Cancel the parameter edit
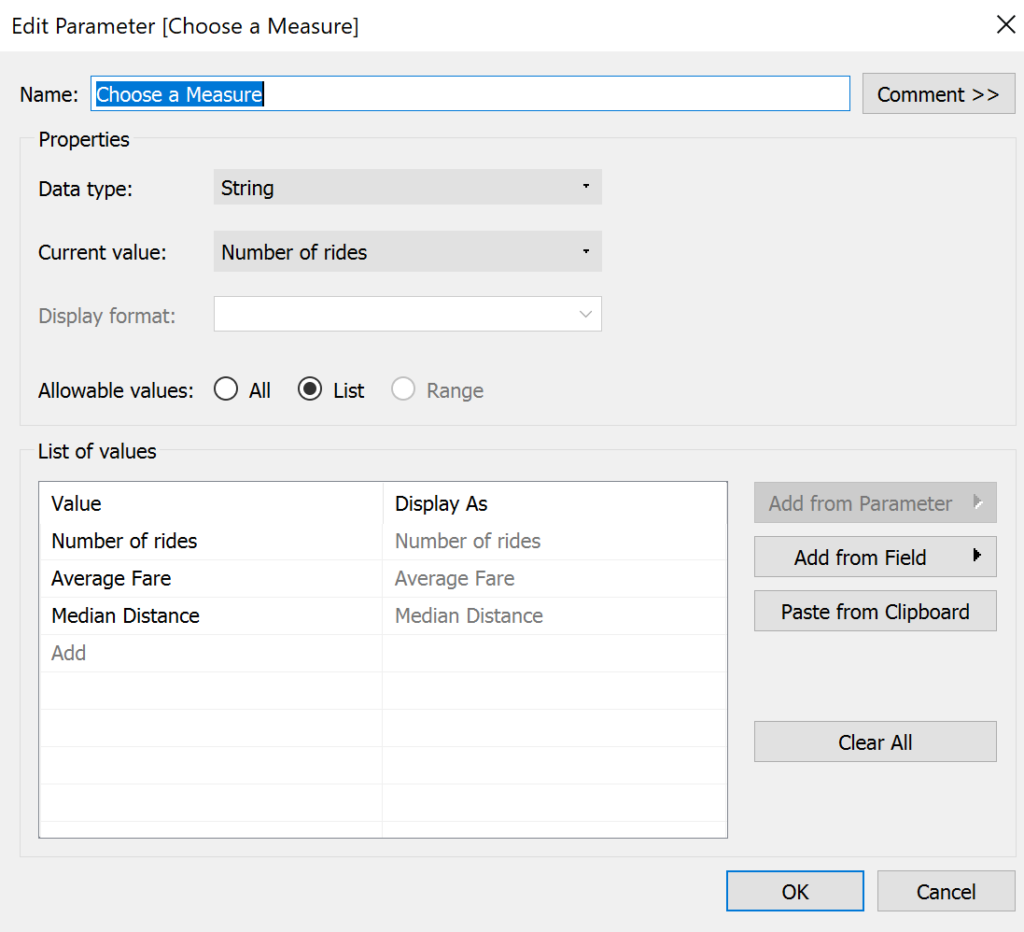The height and width of the screenshot is (932, 1024). 946,891
